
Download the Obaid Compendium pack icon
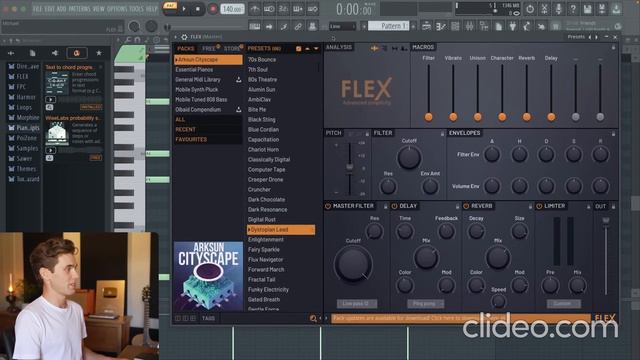238,109
